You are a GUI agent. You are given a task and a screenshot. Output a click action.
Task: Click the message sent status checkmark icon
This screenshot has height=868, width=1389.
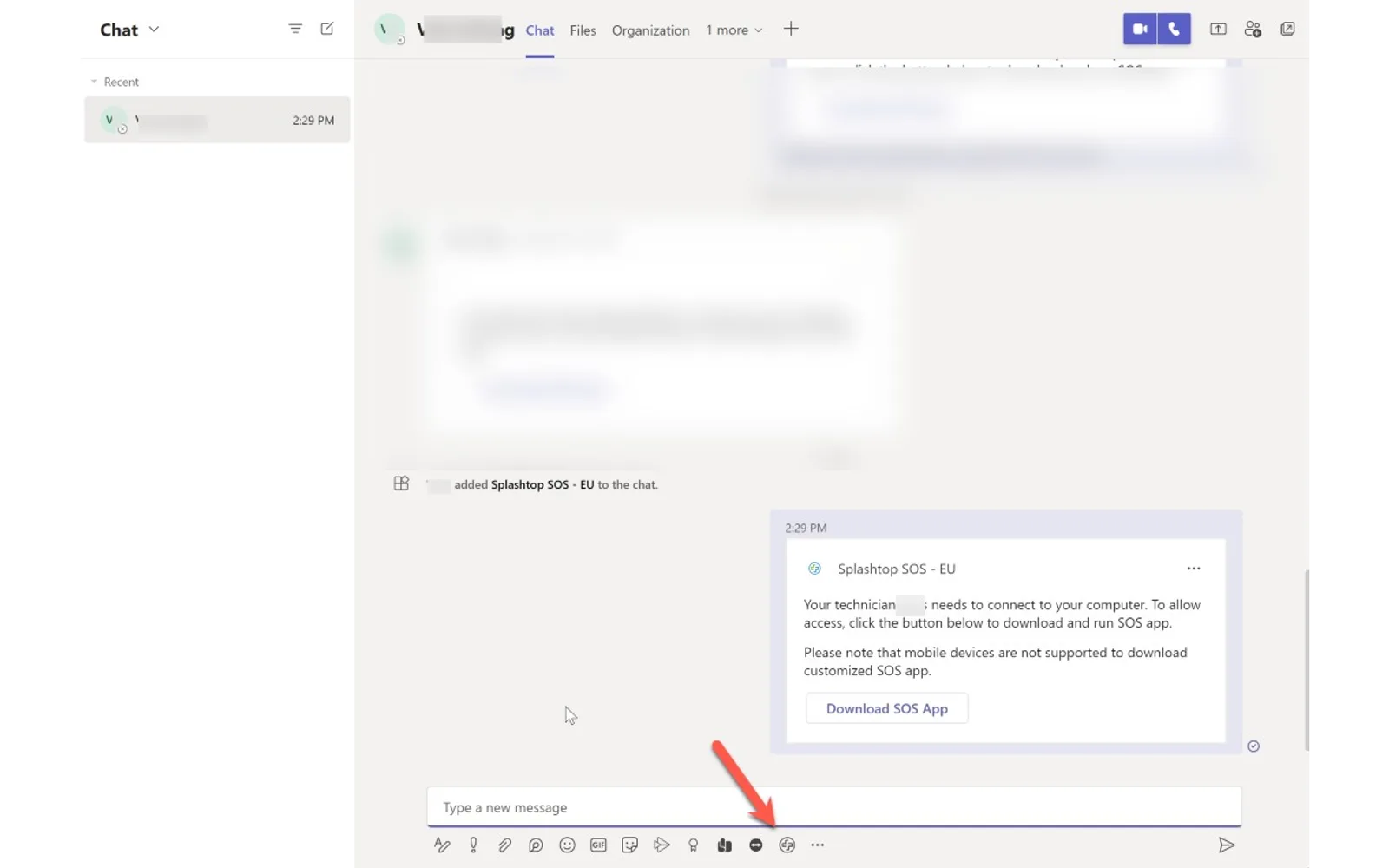click(1254, 746)
